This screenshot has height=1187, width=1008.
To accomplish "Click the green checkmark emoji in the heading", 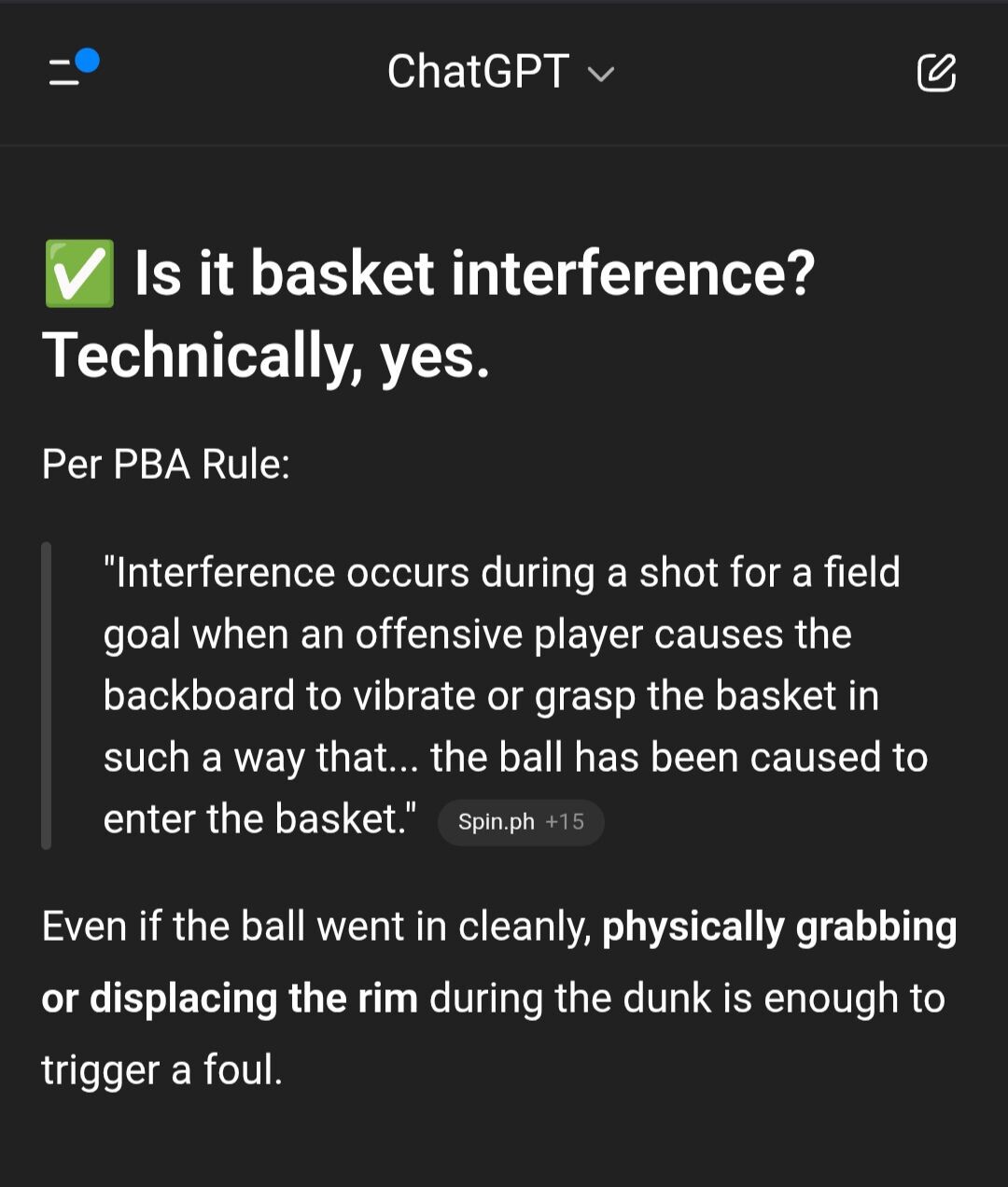I will [79, 273].
